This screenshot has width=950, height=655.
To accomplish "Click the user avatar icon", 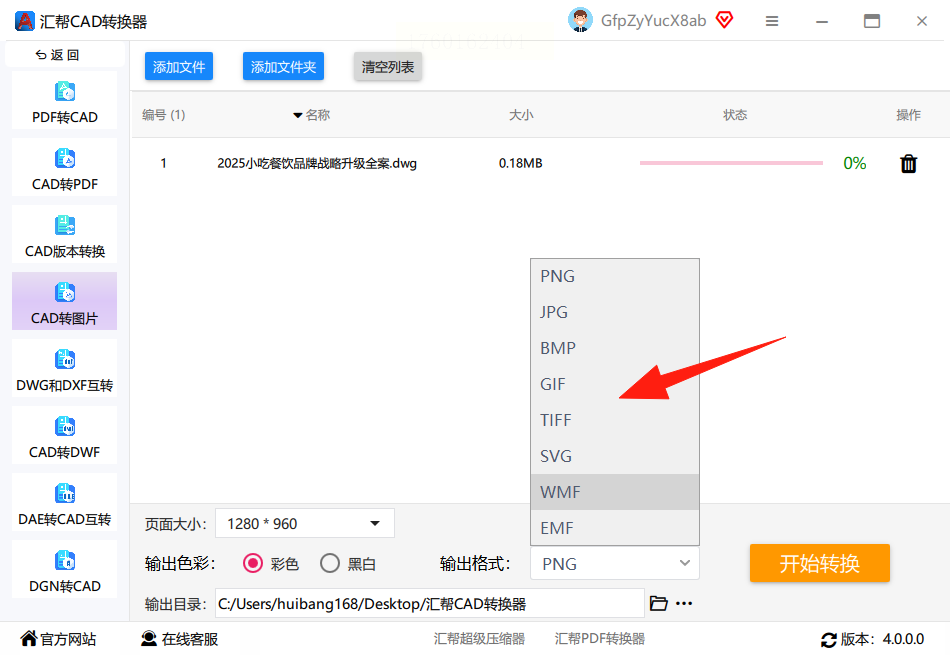I will click(580, 20).
